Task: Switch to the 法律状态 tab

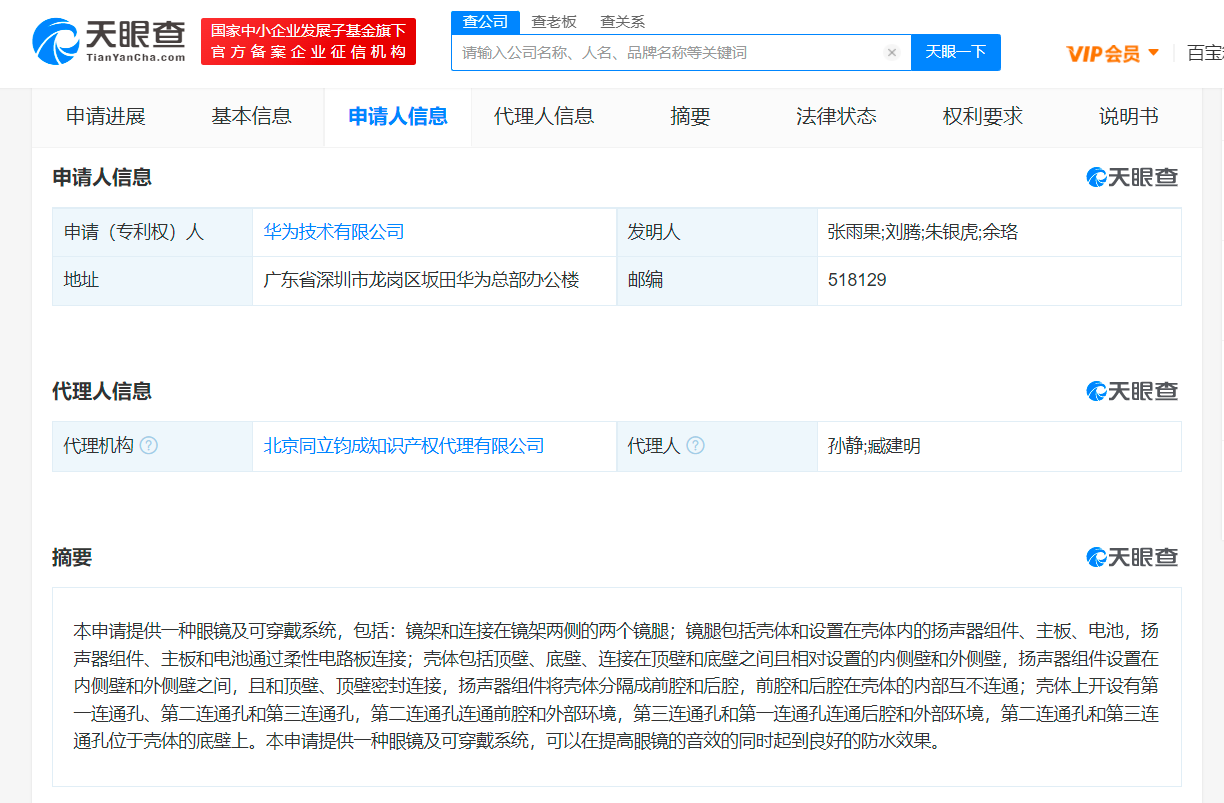Action: [x=836, y=117]
